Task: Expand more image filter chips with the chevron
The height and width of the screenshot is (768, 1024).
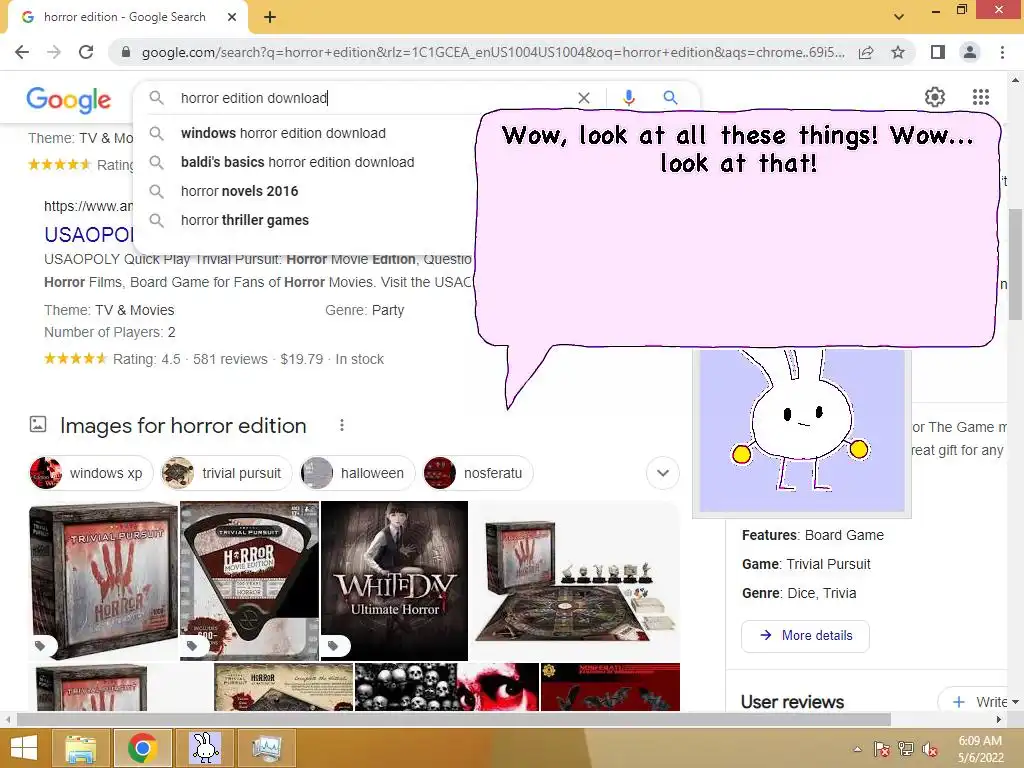Action: click(x=663, y=473)
